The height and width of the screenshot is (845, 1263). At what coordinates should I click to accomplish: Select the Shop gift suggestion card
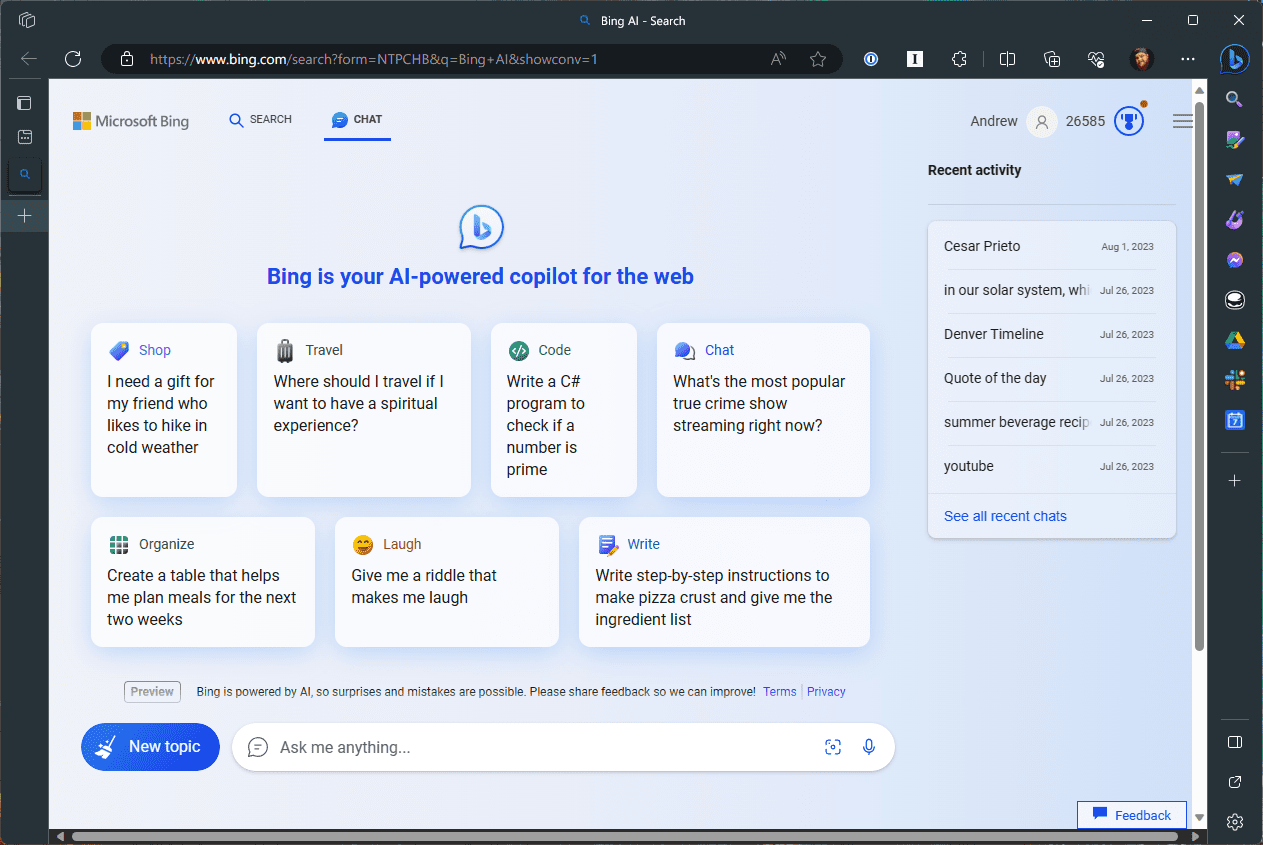(x=164, y=410)
